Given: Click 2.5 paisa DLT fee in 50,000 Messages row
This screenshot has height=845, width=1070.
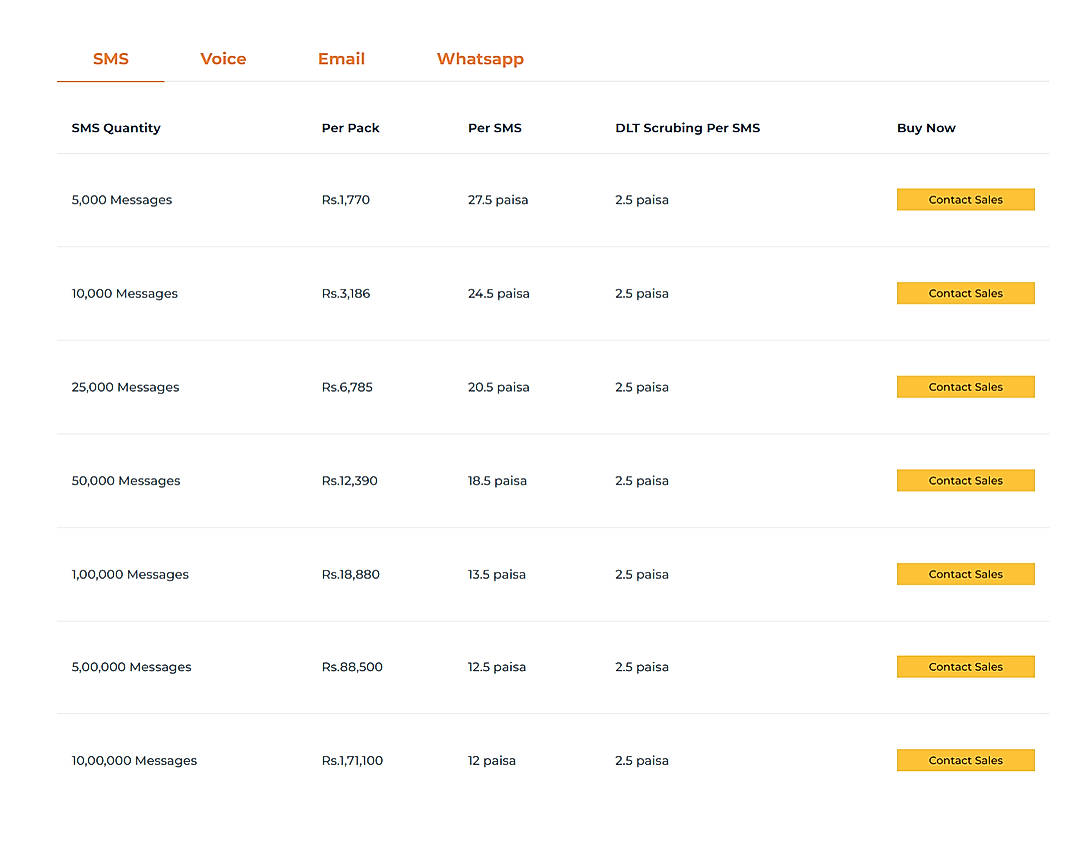Looking at the screenshot, I should (x=641, y=481).
